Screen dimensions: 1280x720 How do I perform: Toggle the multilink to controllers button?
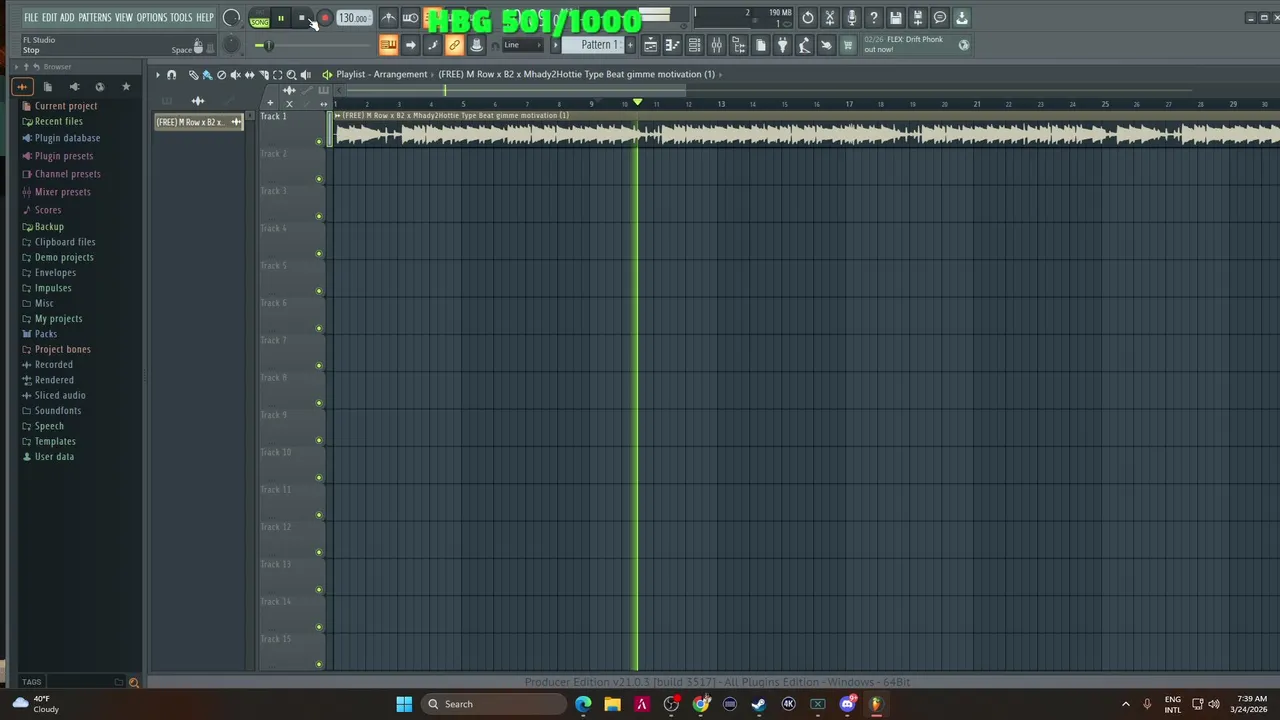[476, 45]
